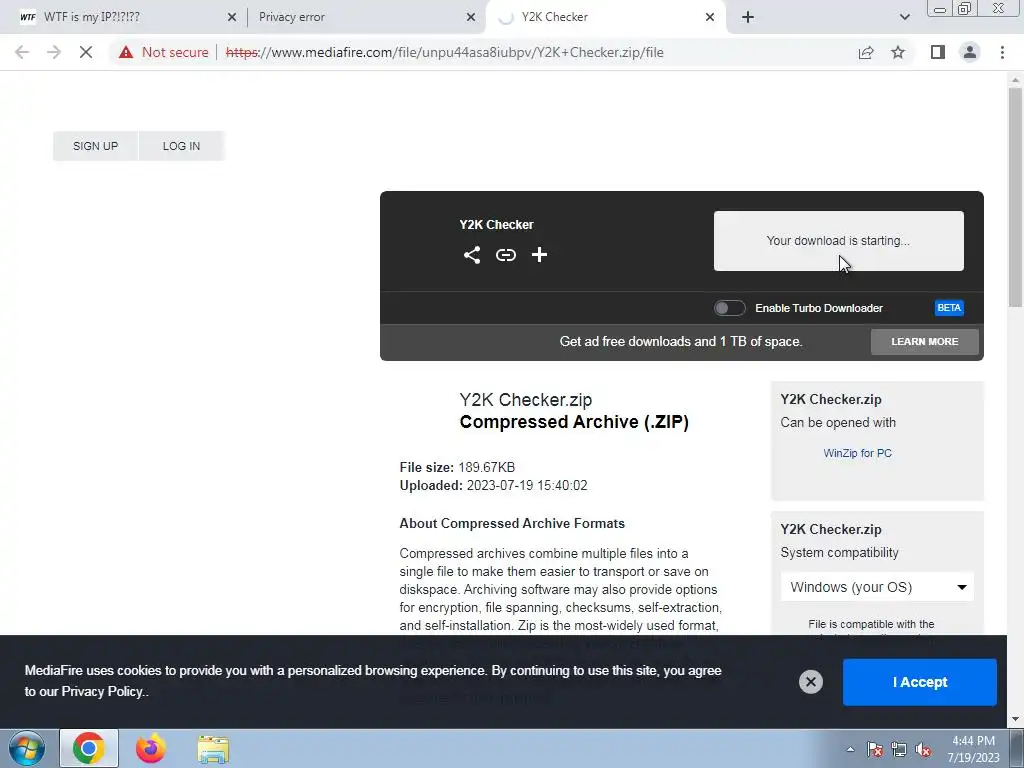Click the SIGN UP button
Viewport: 1024px width, 768px height.
(95, 146)
